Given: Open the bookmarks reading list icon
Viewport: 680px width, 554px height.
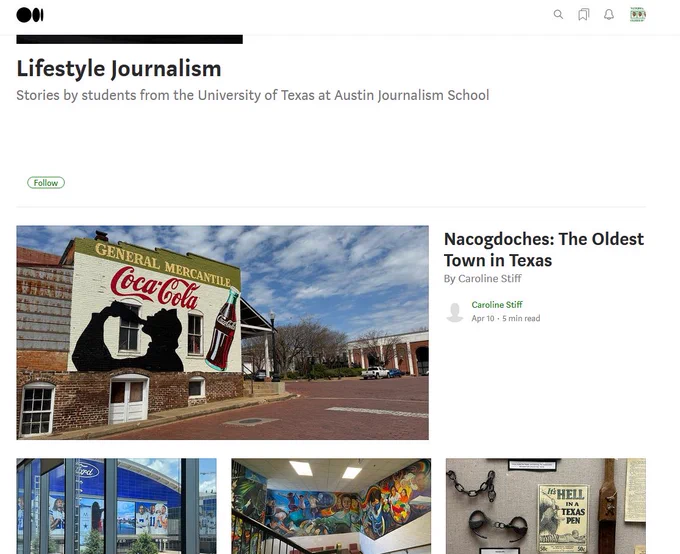Looking at the screenshot, I should (584, 15).
